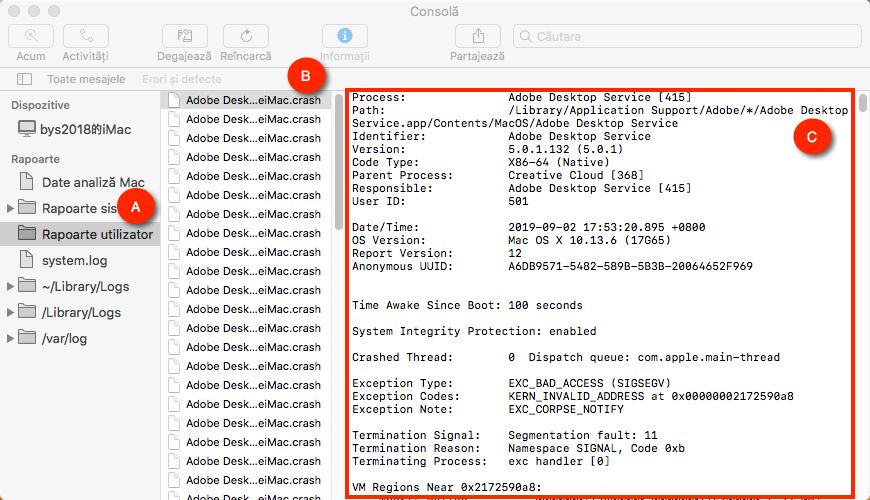
Task: Click the Date analiză Mac document icon
Action: coord(26,181)
